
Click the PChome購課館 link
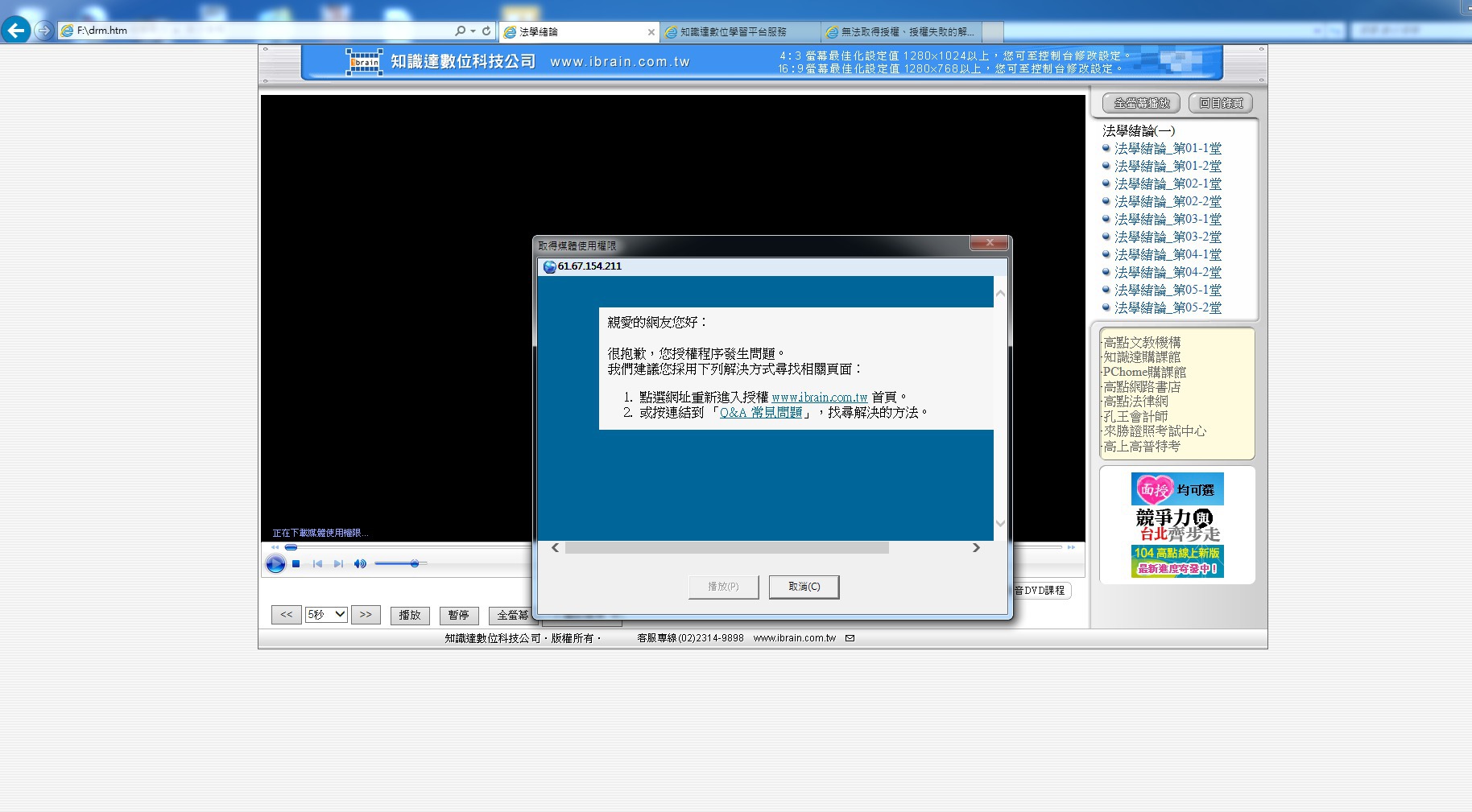tap(1144, 372)
